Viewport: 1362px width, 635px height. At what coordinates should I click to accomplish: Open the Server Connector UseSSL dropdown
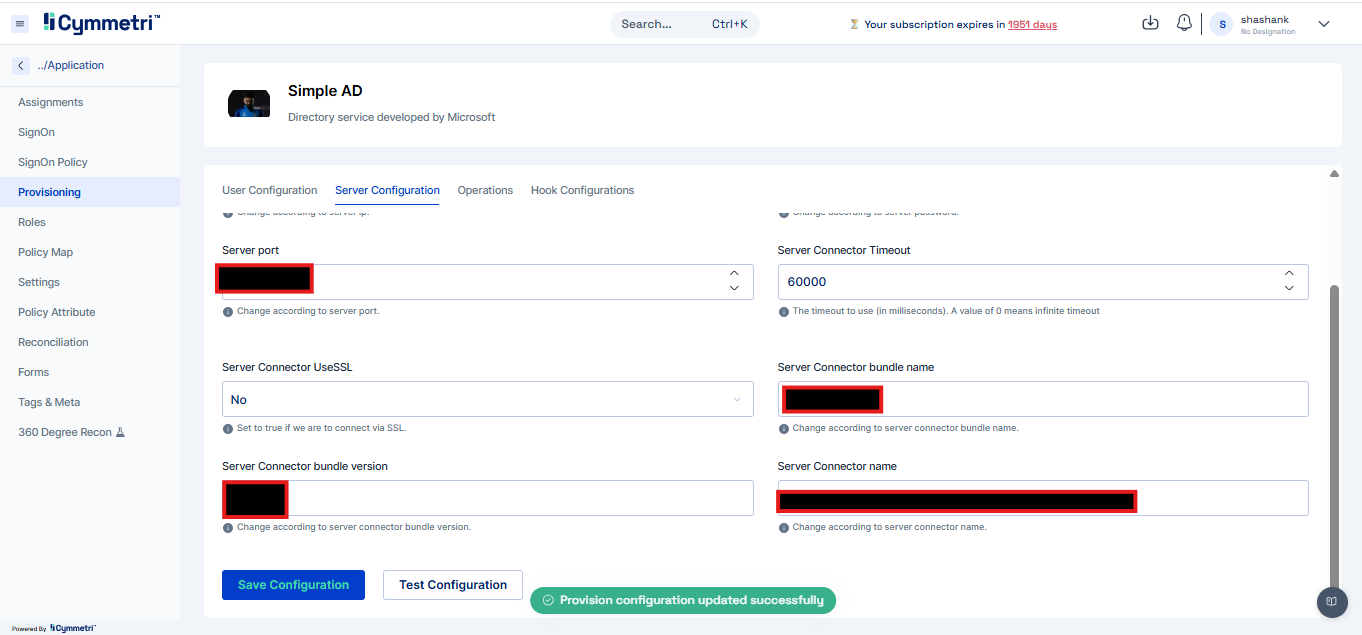[488, 399]
